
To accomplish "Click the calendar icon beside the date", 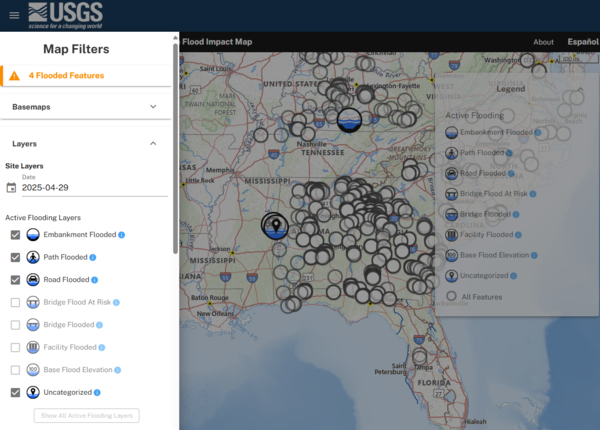I will pyautogui.click(x=11, y=187).
